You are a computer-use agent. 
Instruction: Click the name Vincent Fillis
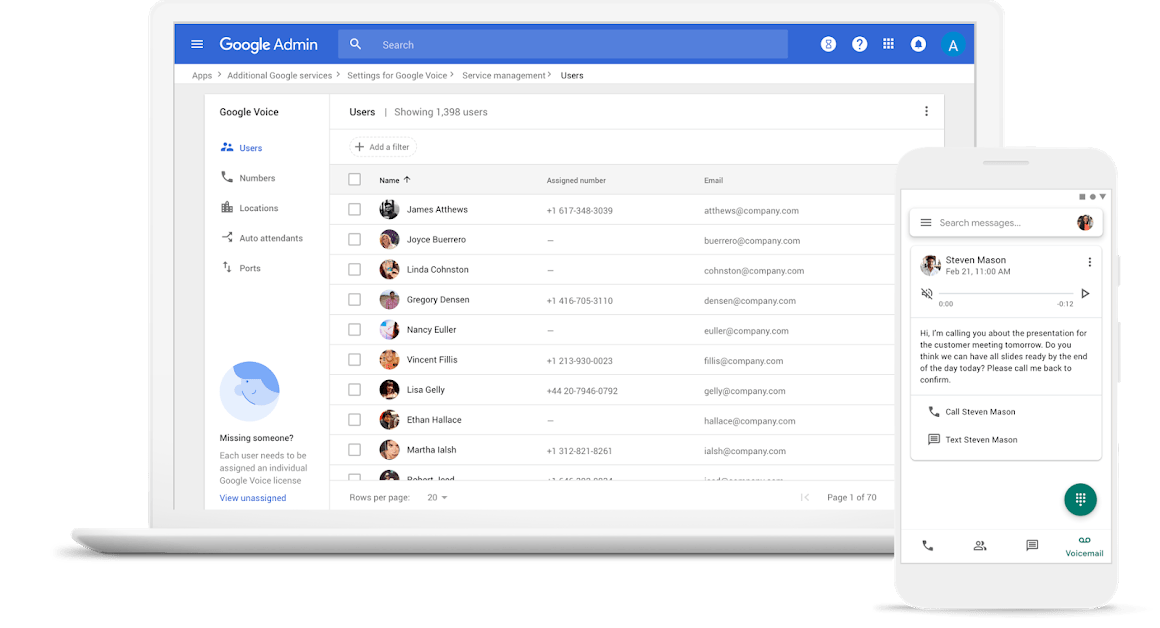pos(432,359)
